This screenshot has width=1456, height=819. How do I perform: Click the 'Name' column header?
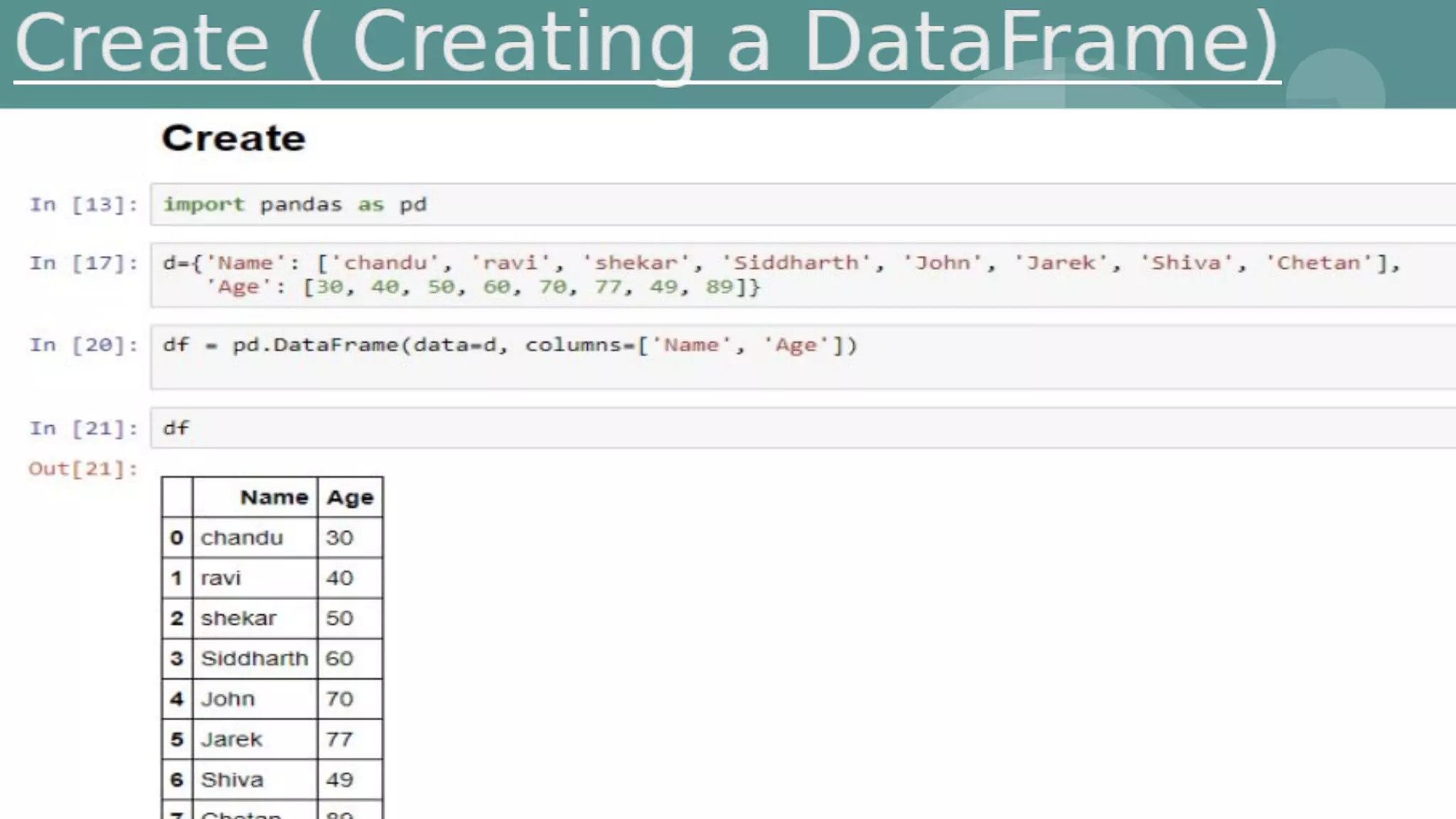[x=274, y=497]
